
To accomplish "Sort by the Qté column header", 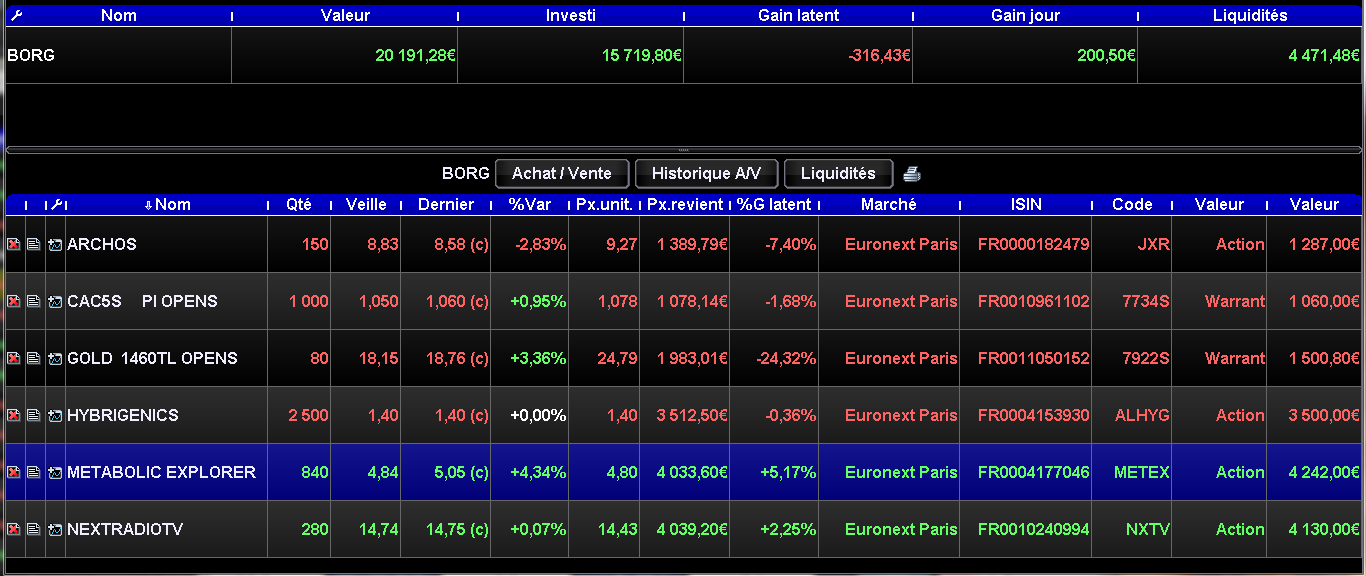I will tap(298, 204).
